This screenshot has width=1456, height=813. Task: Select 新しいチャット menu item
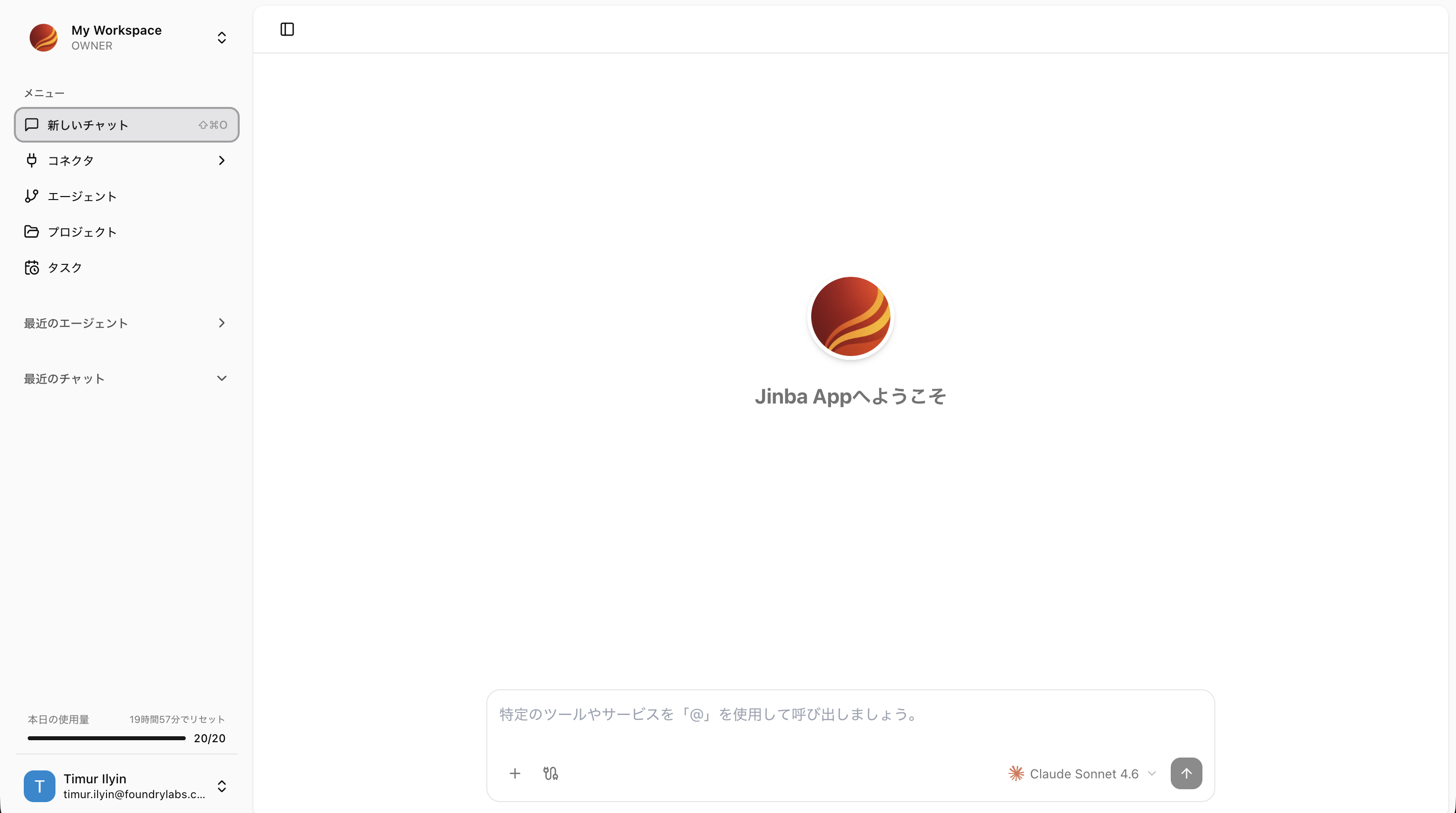(x=127, y=124)
